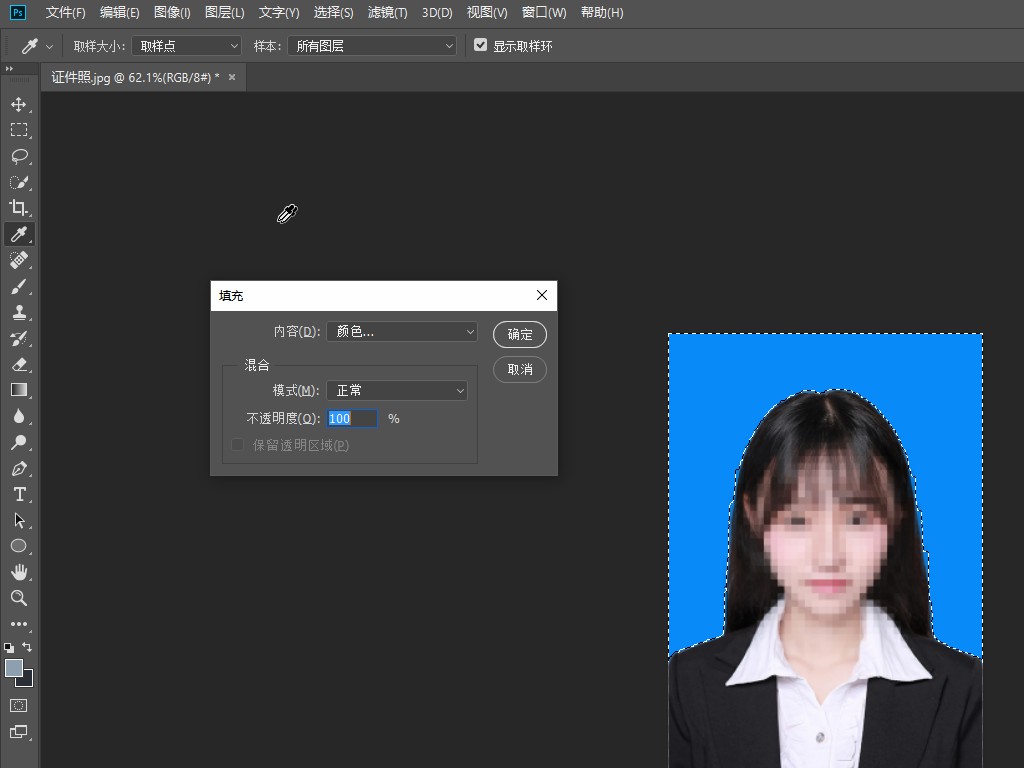Select the Move tool

click(18, 104)
